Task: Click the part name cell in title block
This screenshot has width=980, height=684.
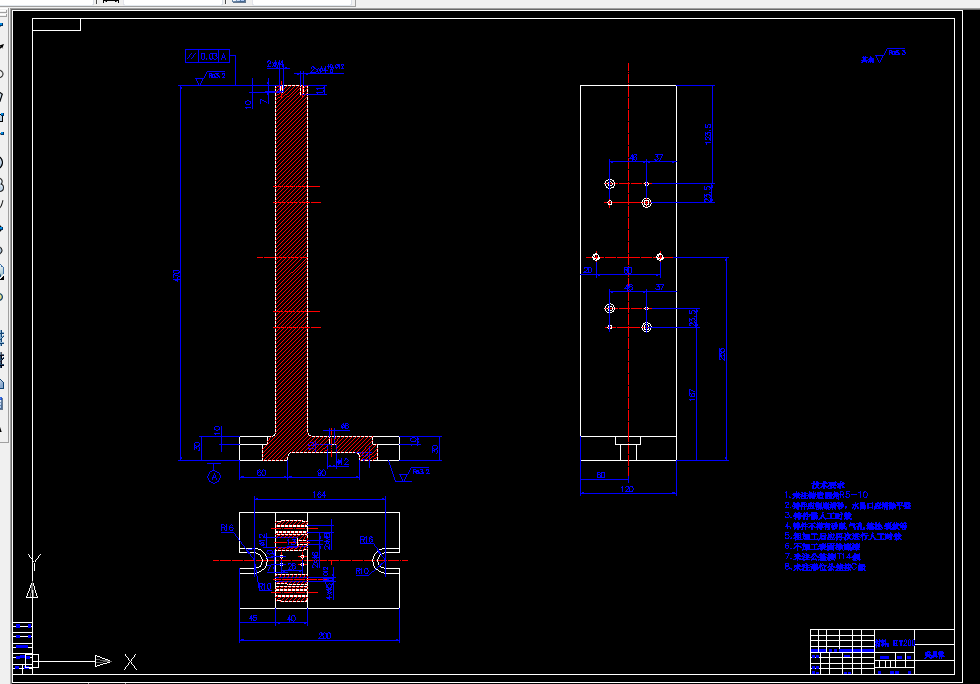Action: pos(934,655)
